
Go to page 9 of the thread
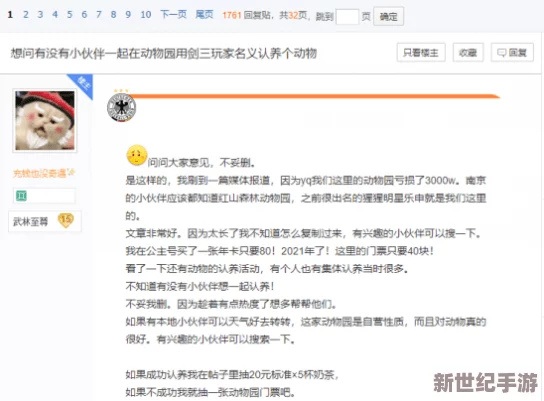128,15
